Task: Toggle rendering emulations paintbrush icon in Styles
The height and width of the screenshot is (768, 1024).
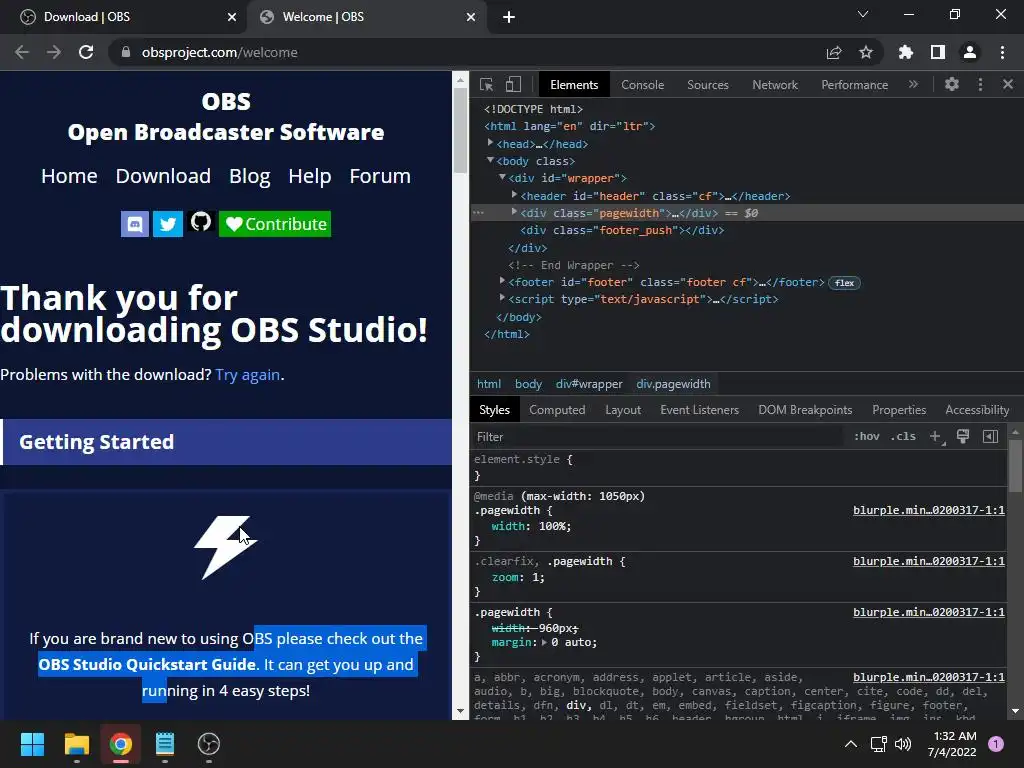Action: tap(963, 436)
